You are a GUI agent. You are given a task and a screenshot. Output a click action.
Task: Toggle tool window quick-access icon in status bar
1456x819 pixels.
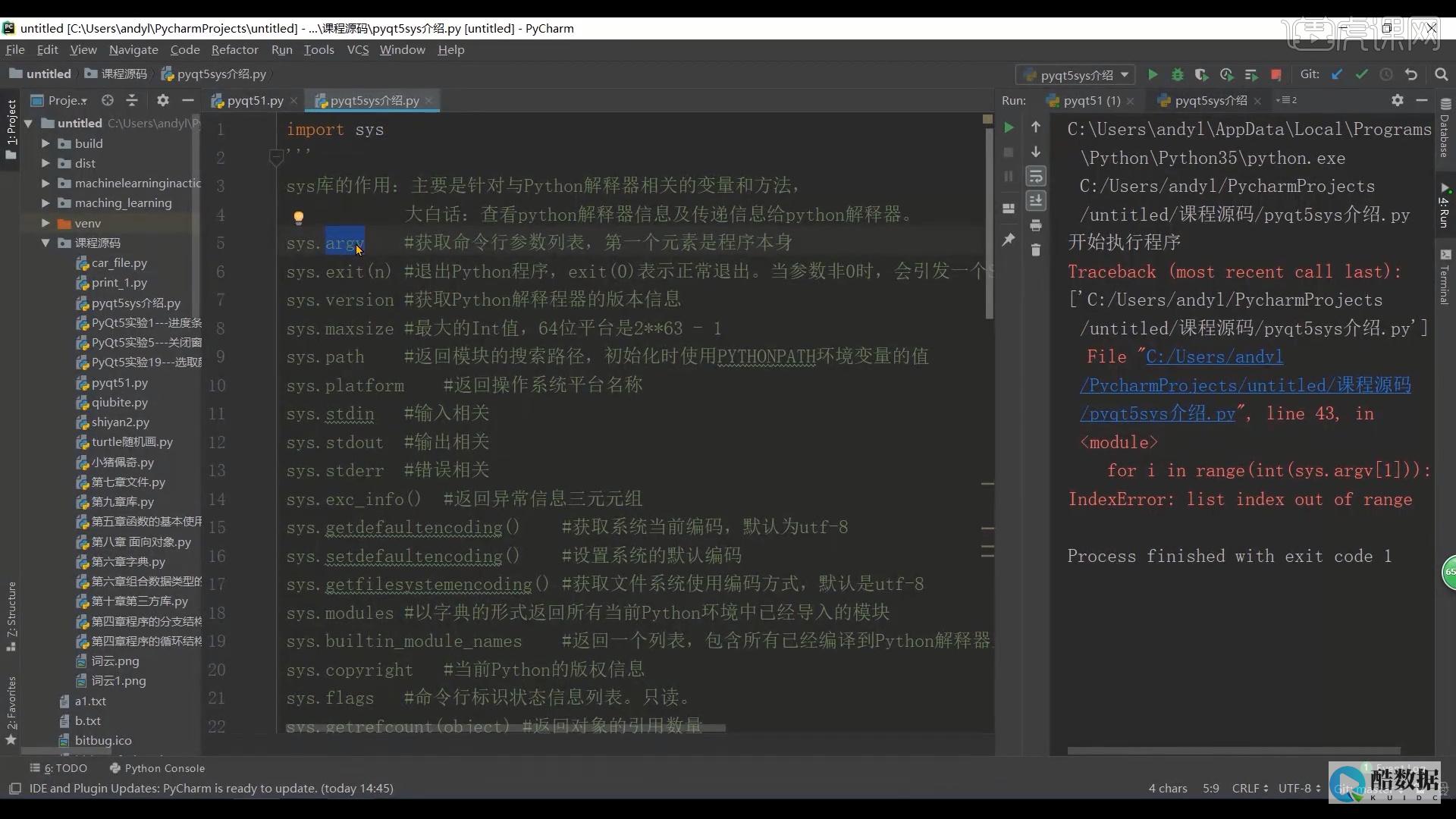pyautogui.click(x=14, y=789)
